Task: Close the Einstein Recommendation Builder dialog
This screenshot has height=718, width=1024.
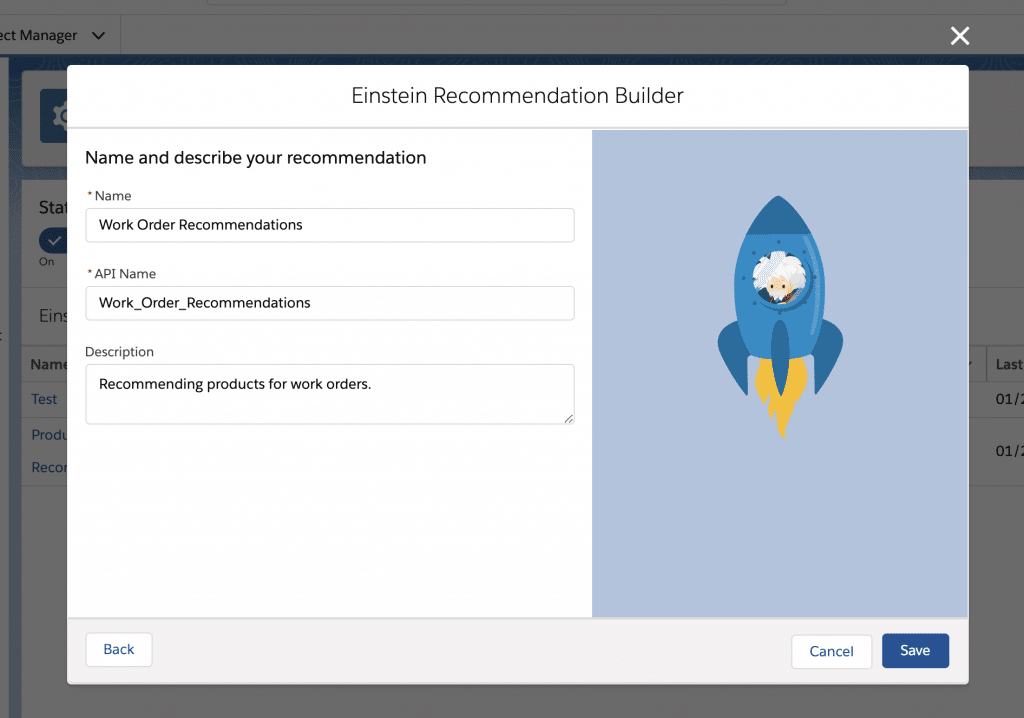Action: 959,36
